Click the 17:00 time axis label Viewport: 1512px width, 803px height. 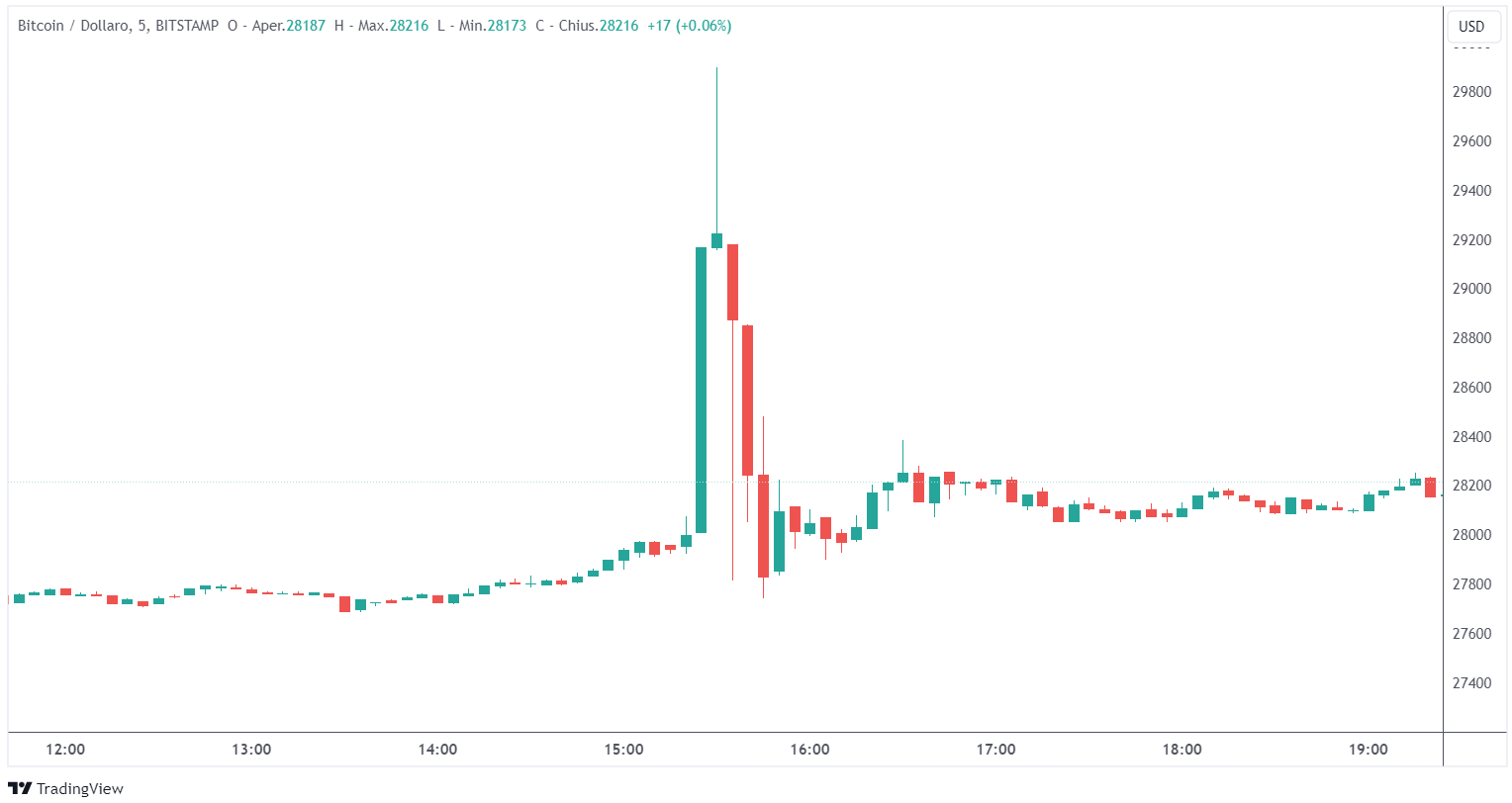(x=995, y=750)
